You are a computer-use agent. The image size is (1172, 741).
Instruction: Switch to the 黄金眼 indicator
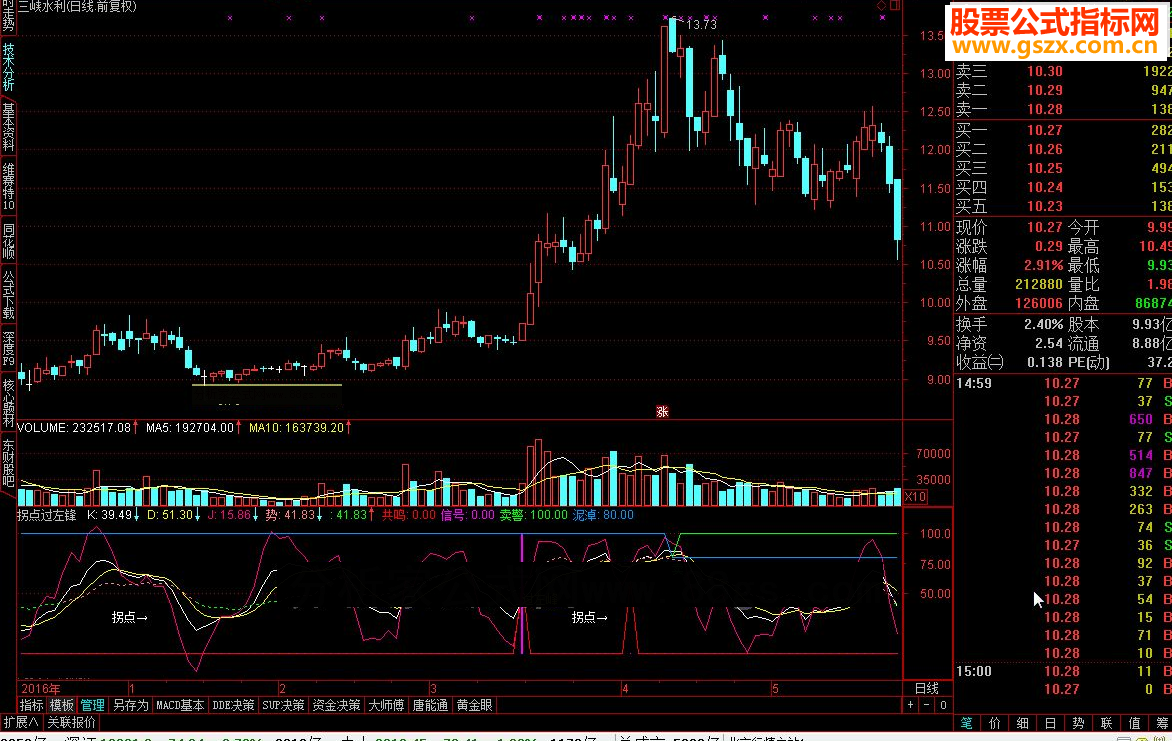tap(475, 705)
